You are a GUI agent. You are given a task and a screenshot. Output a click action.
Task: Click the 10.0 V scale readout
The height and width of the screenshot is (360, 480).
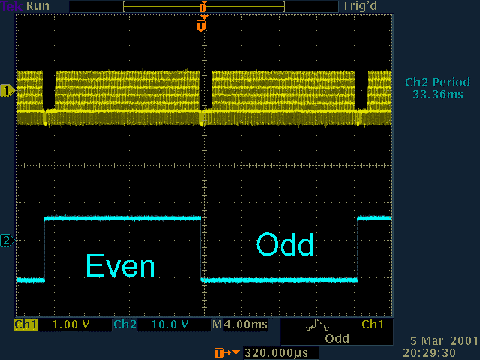pos(170,324)
